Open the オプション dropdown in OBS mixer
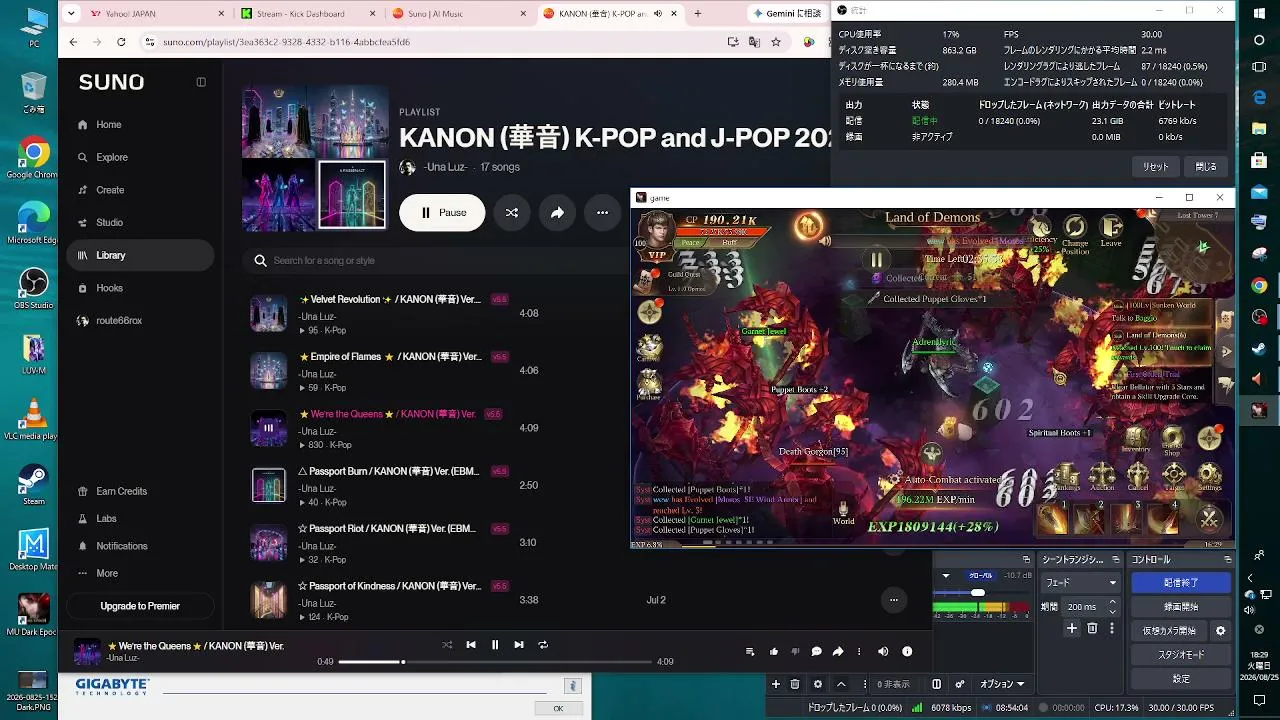The image size is (1280, 720). (x=1001, y=684)
